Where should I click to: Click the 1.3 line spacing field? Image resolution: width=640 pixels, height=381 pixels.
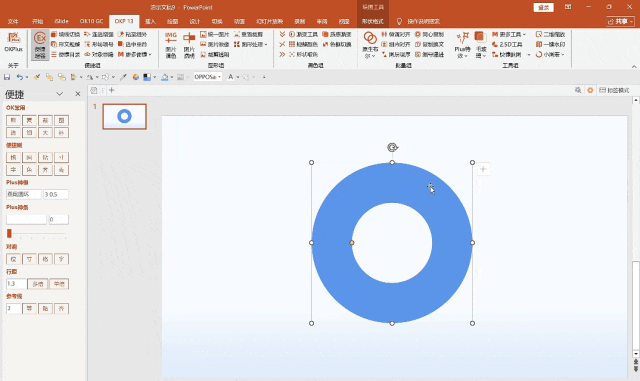click(16, 284)
